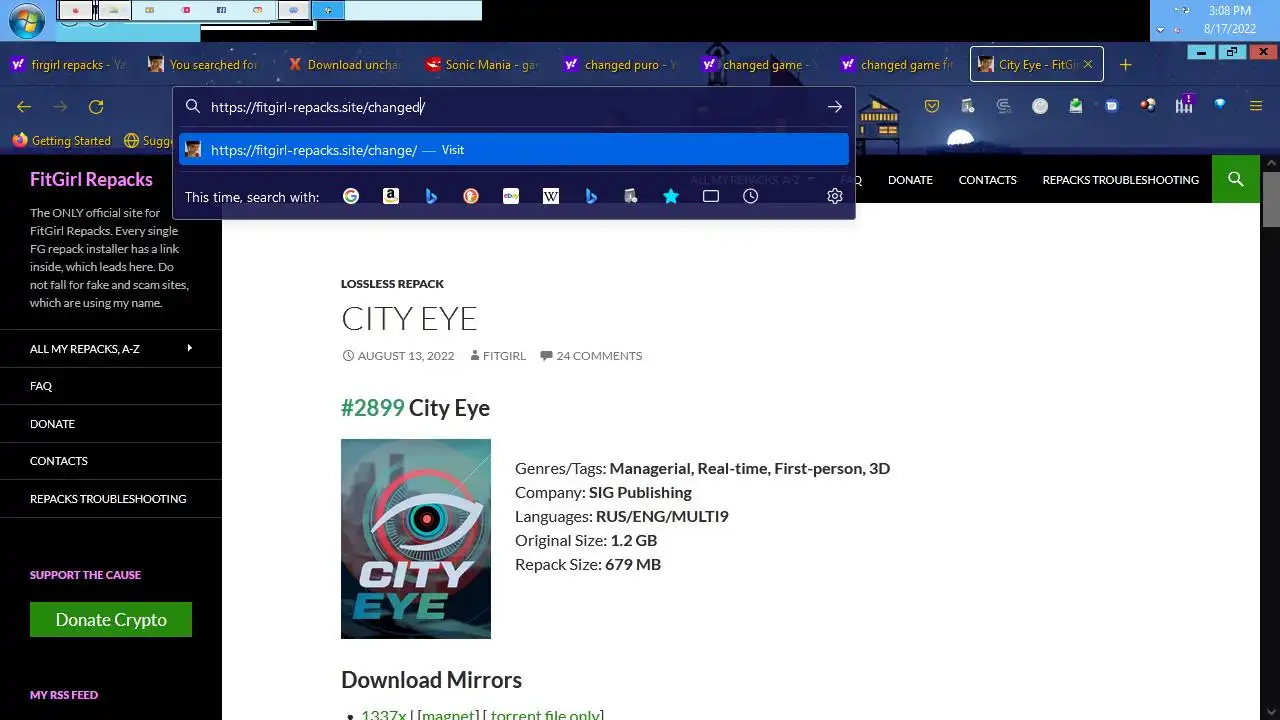This screenshot has height=720, width=1280.
Task: Open the site search magnifier button
Action: [1236, 179]
